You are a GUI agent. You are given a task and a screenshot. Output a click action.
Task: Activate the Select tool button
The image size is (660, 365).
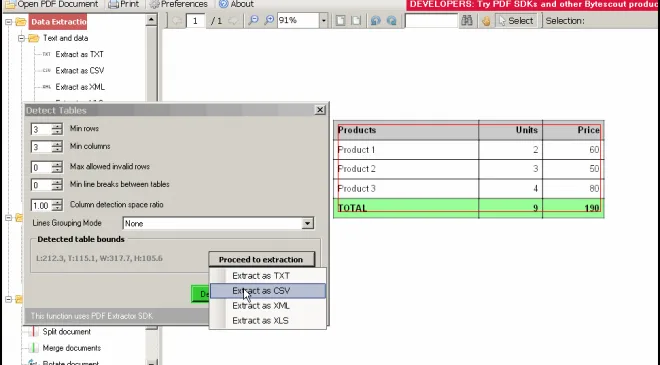pos(516,21)
